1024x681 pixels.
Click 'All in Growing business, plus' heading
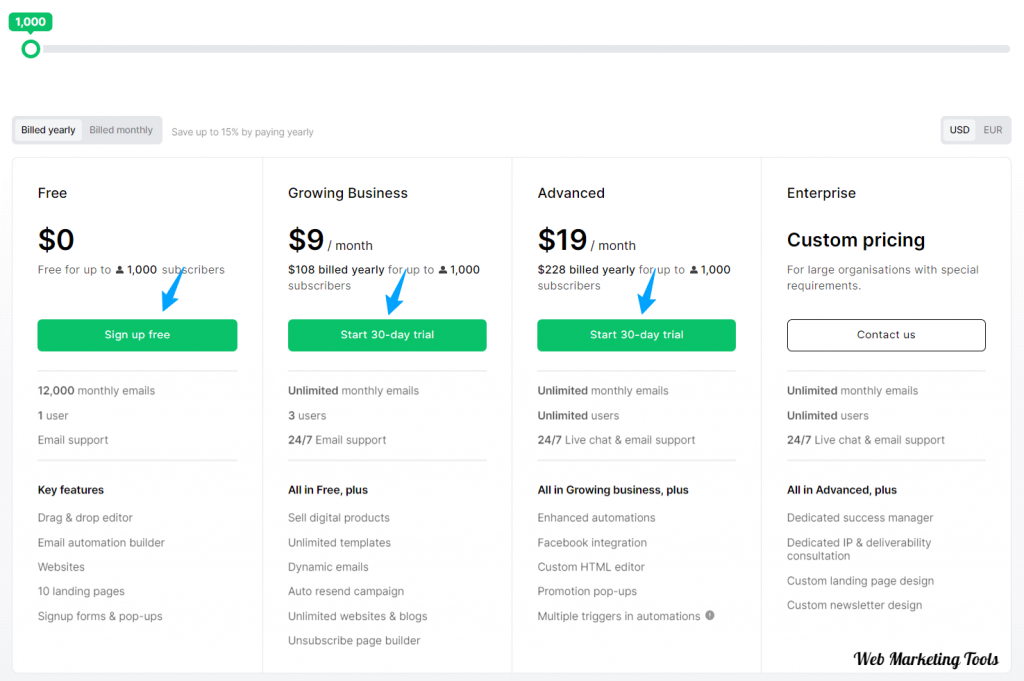613,490
